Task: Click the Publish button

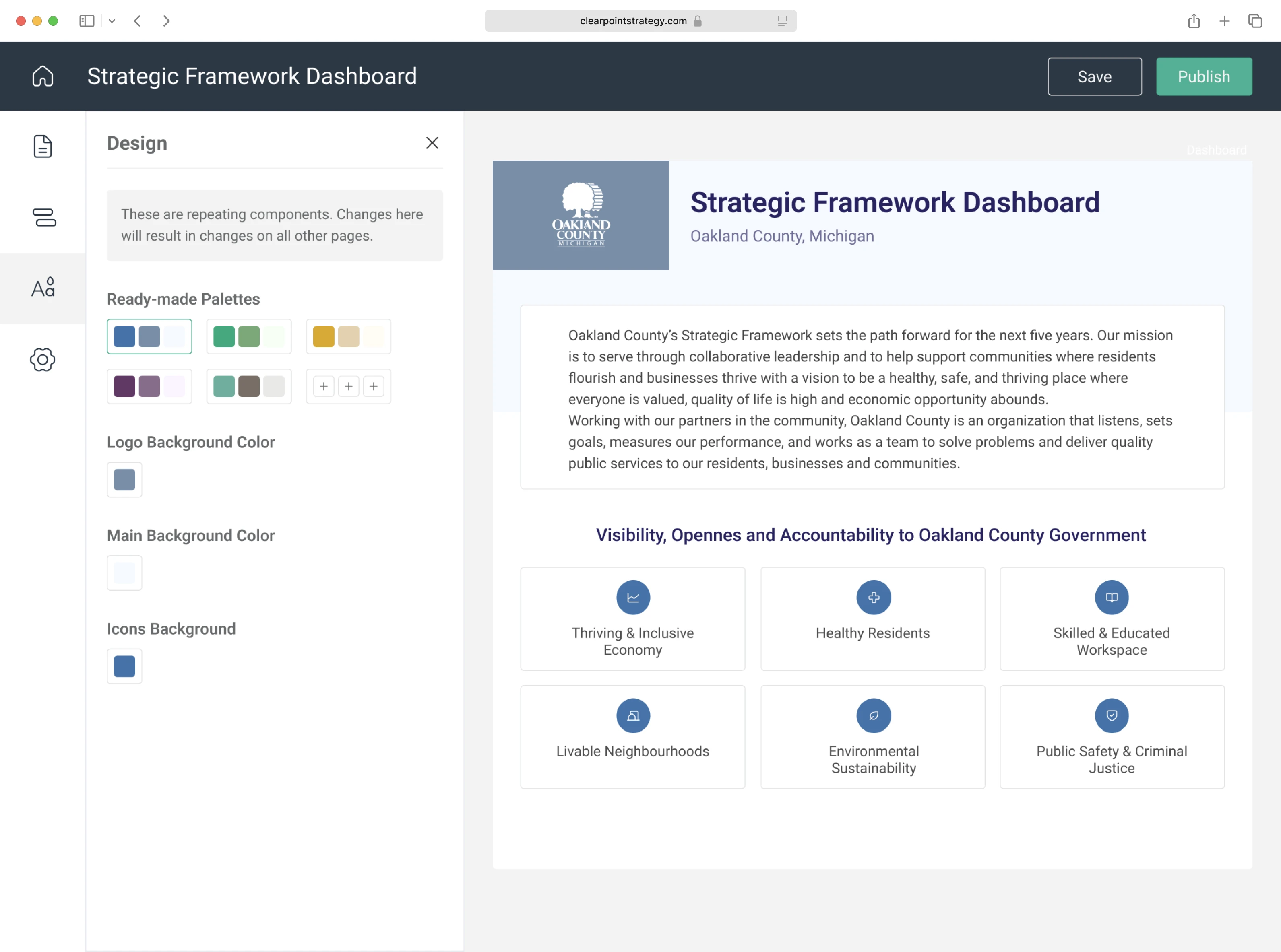Action: point(1203,76)
